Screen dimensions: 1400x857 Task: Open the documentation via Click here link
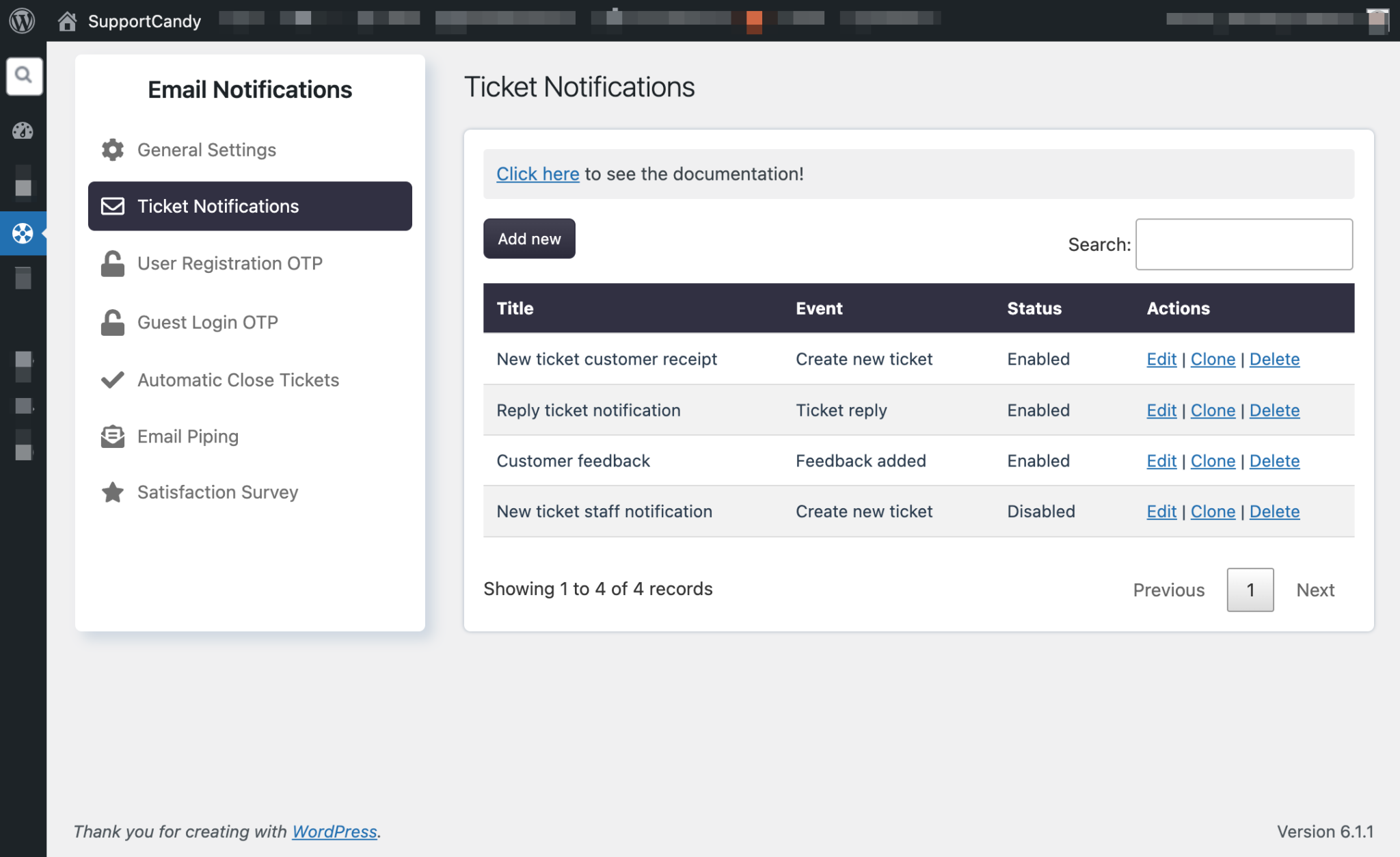tap(537, 174)
